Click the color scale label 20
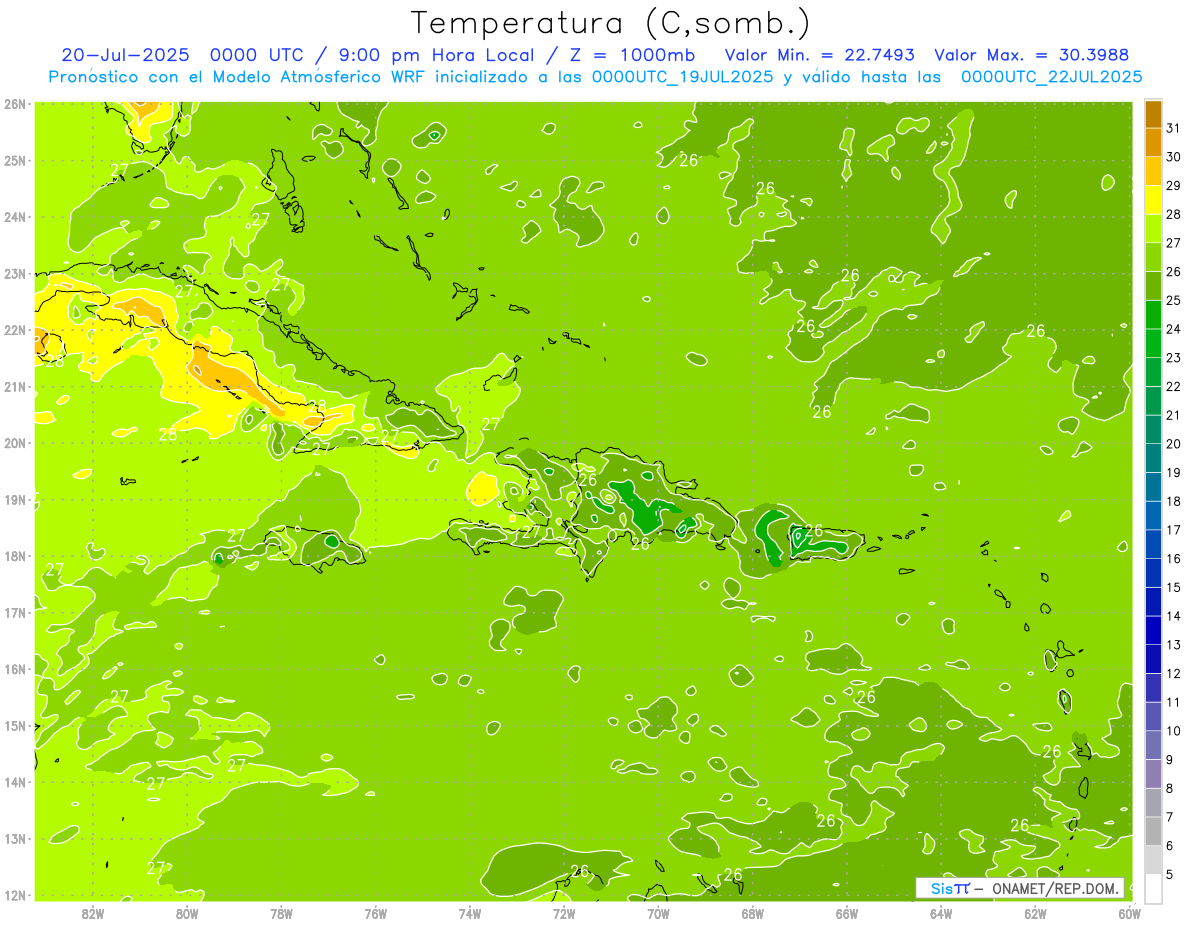The image size is (1200, 927). point(1172,444)
